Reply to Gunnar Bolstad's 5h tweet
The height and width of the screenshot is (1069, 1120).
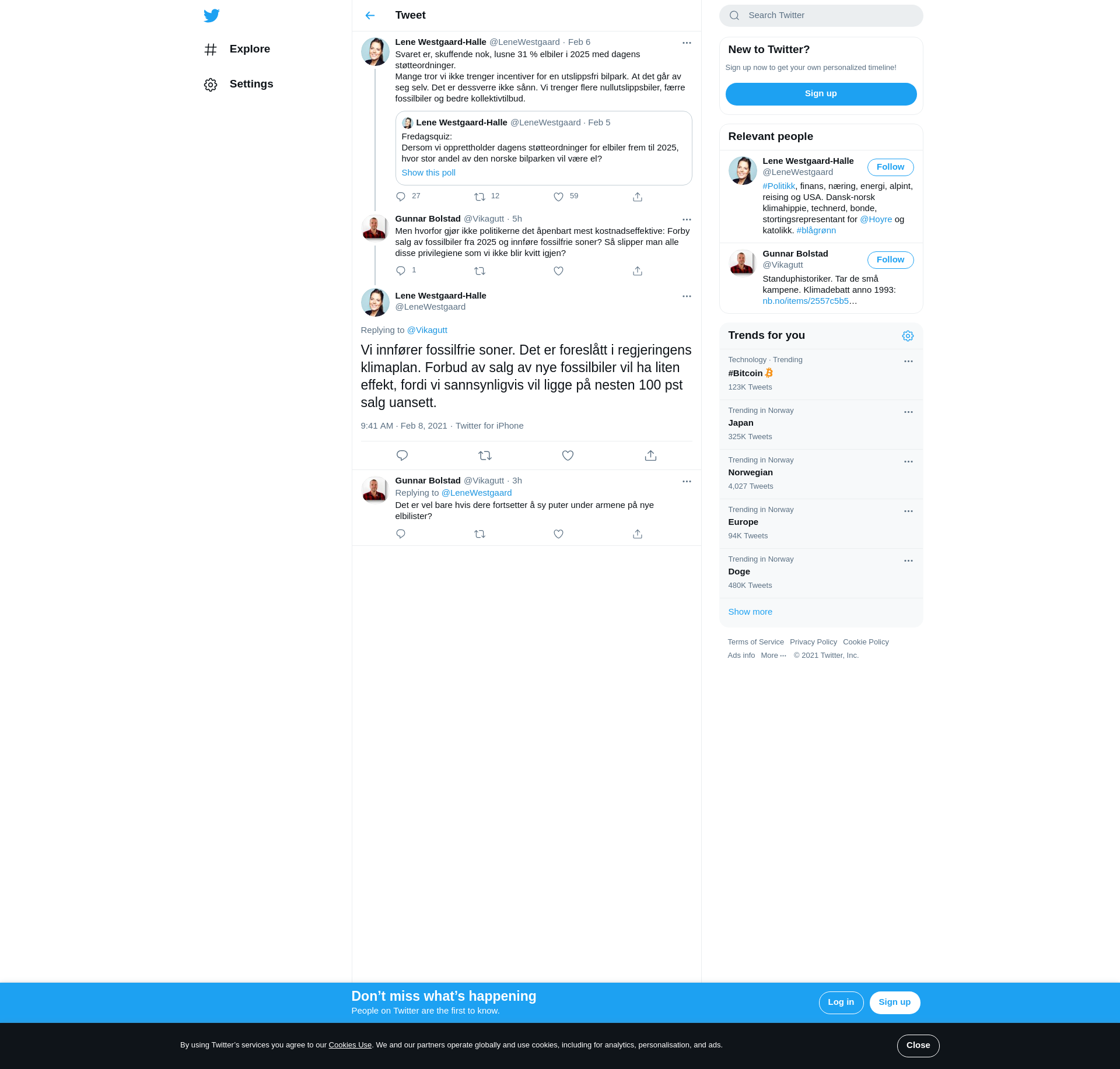tap(401, 271)
